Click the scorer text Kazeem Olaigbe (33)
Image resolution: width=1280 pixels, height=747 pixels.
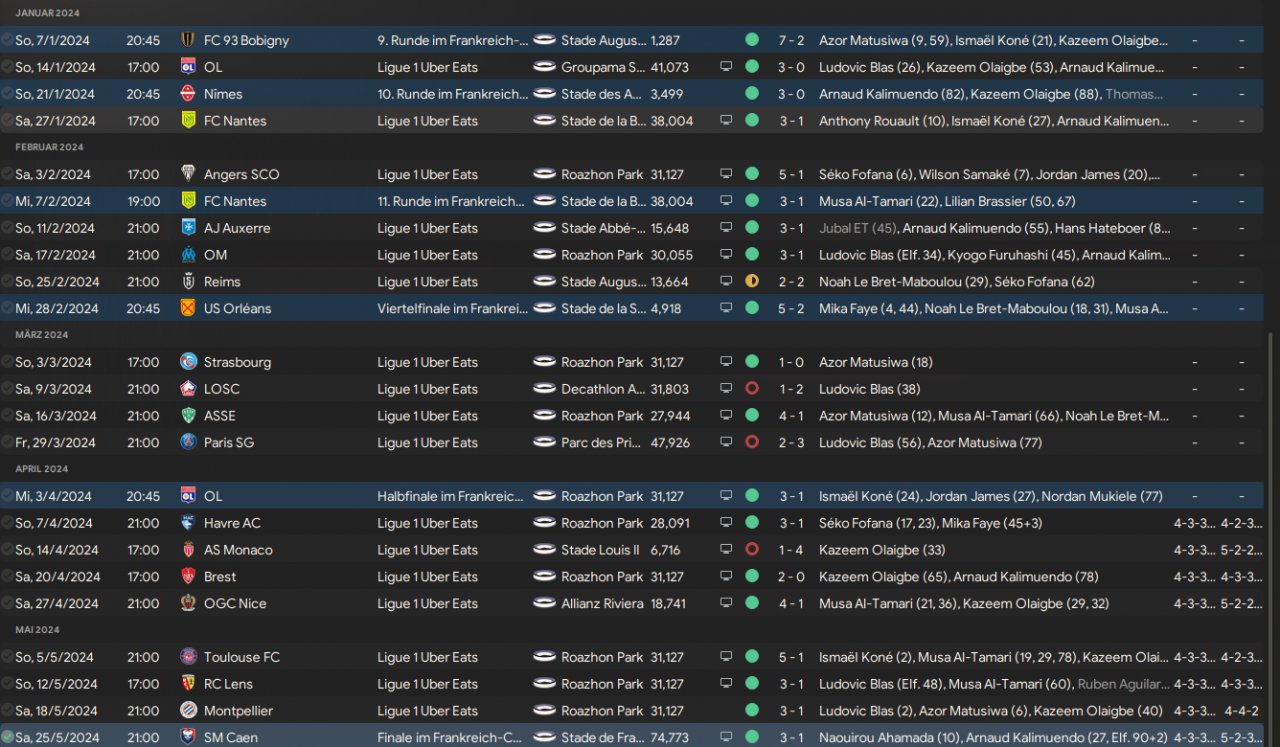click(x=882, y=550)
